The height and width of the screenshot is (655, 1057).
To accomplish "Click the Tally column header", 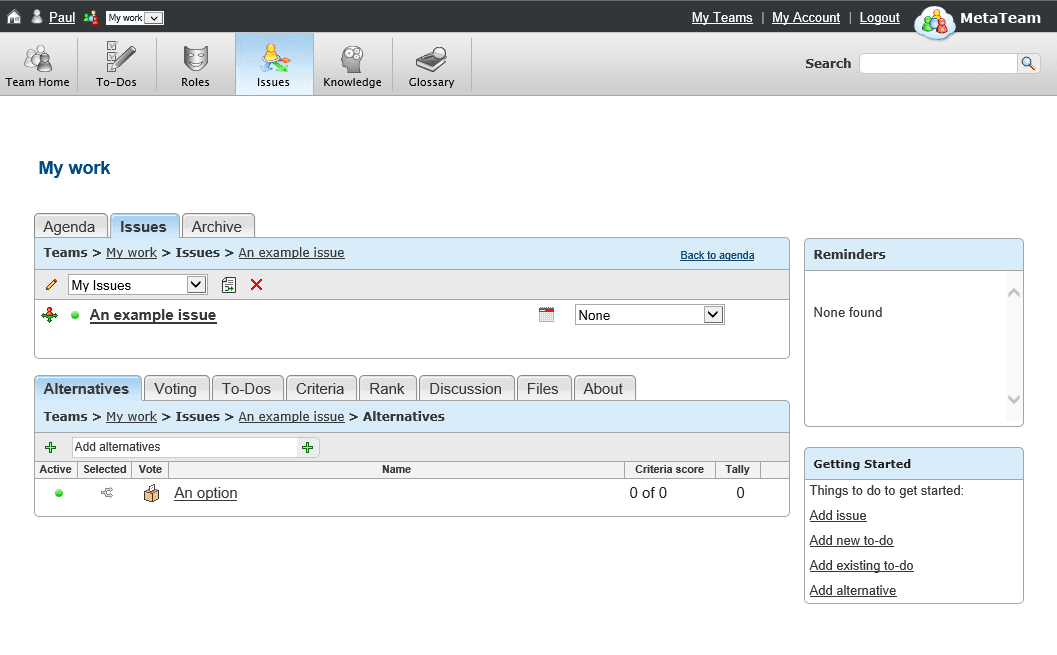I will (x=737, y=470).
